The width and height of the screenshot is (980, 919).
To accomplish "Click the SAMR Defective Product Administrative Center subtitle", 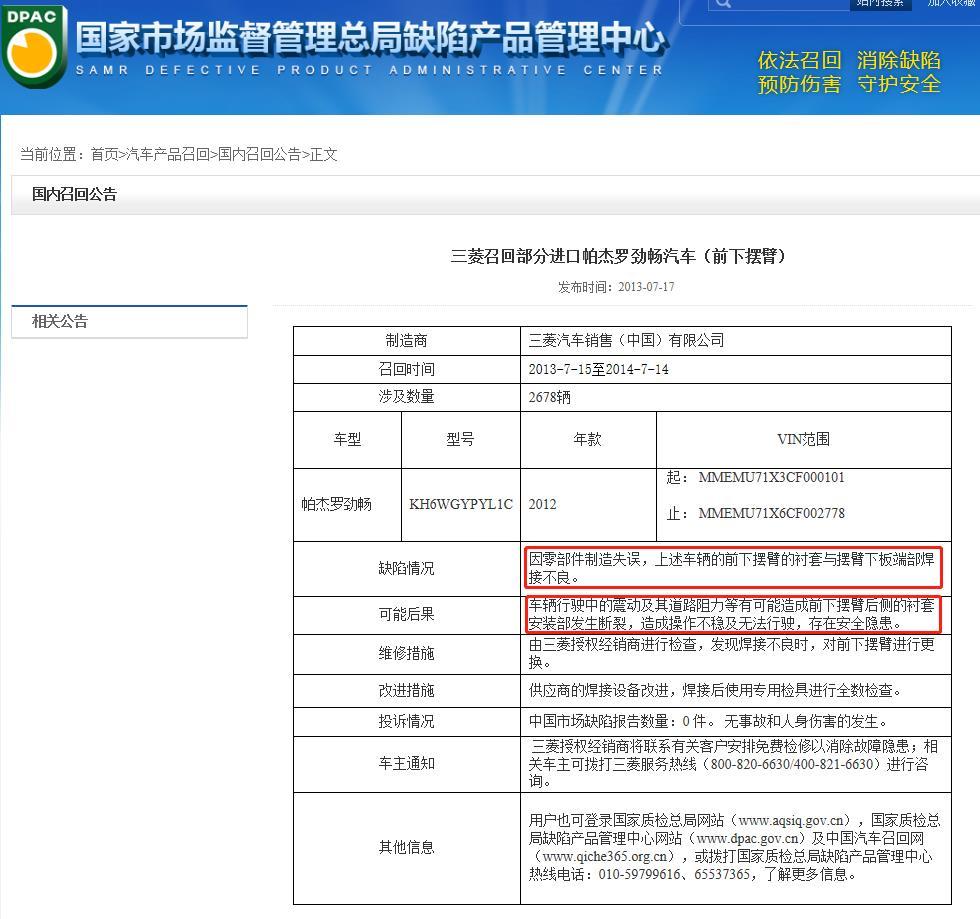I will (x=369, y=70).
